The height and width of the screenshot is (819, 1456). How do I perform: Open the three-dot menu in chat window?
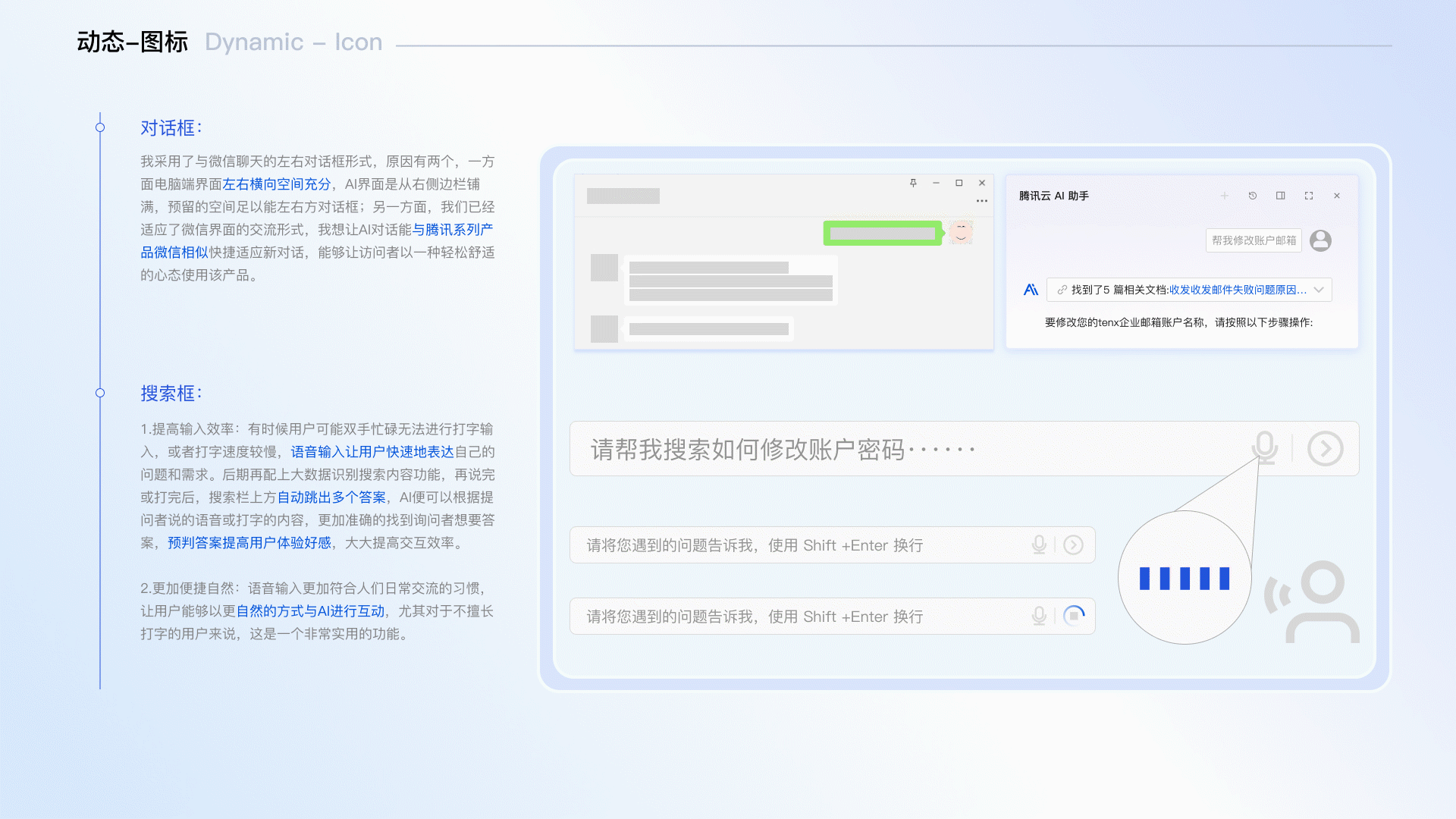pyautogui.click(x=982, y=201)
